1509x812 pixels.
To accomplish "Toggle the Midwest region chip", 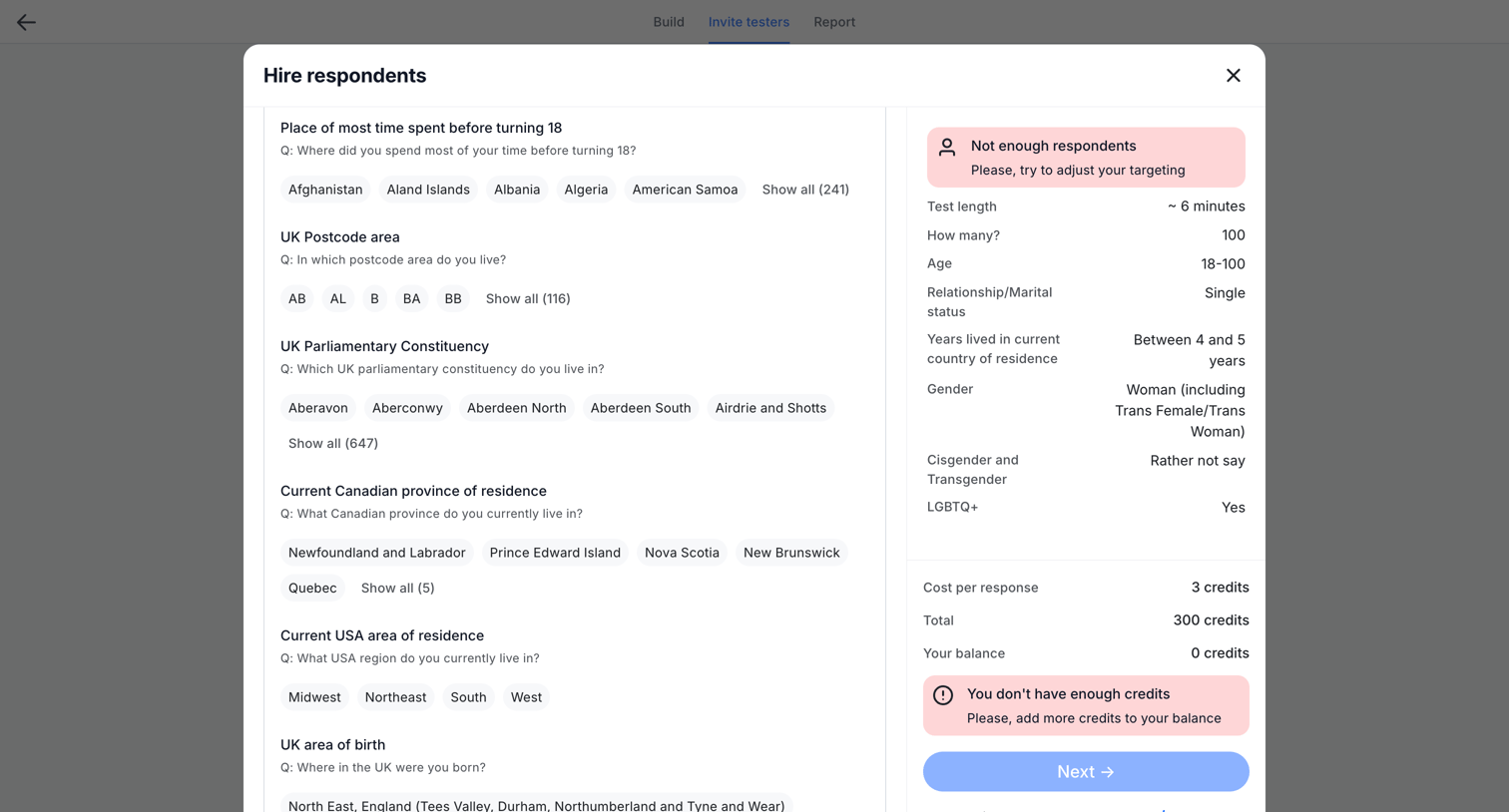I will tap(314, 697).
